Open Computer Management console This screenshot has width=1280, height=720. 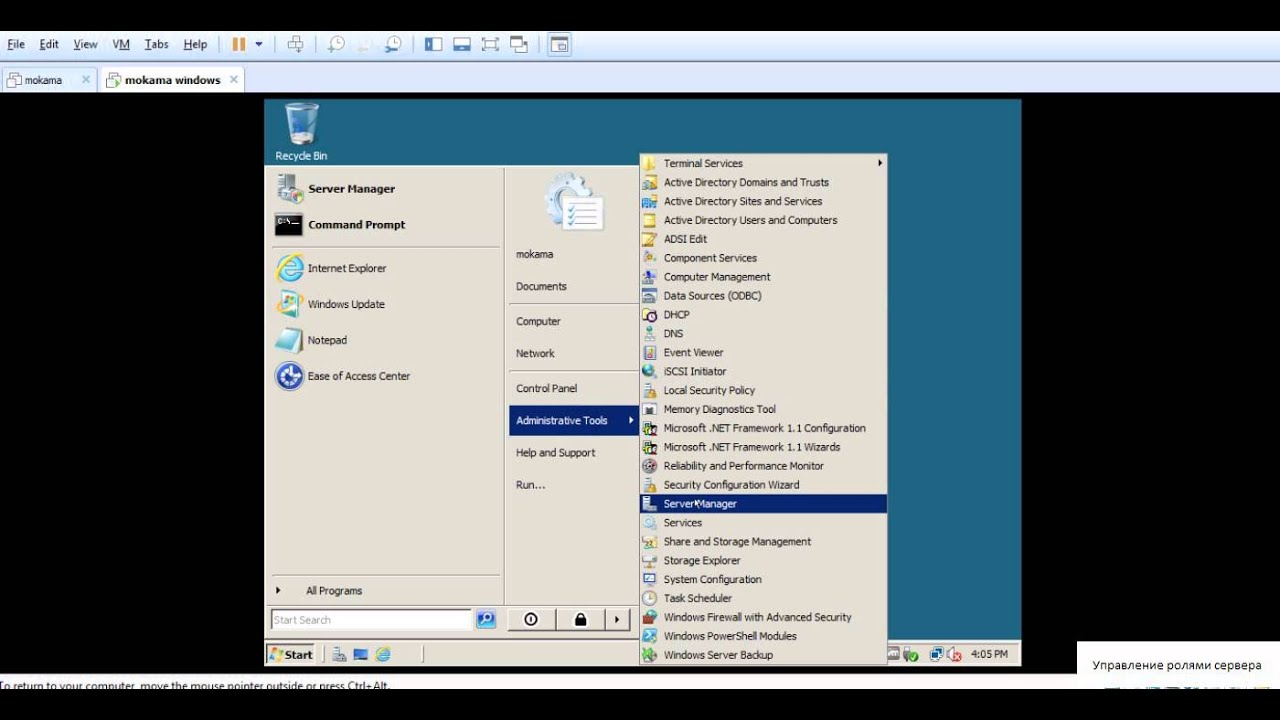763,277
